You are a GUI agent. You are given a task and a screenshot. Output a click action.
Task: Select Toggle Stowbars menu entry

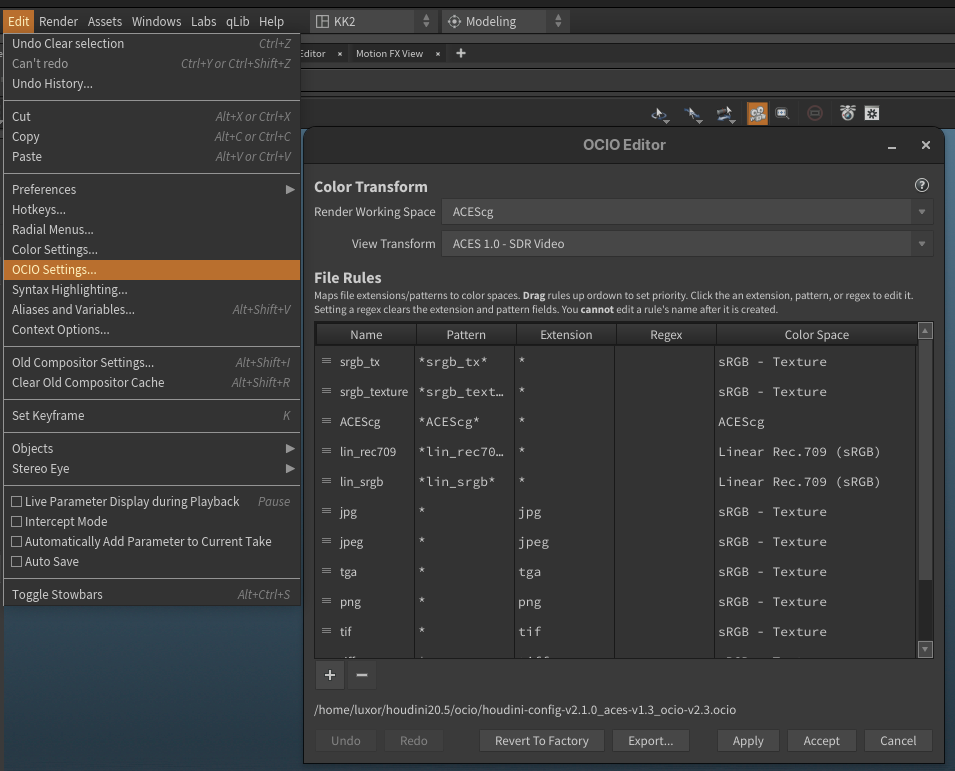pyautogui.click(x=152, y=595)
